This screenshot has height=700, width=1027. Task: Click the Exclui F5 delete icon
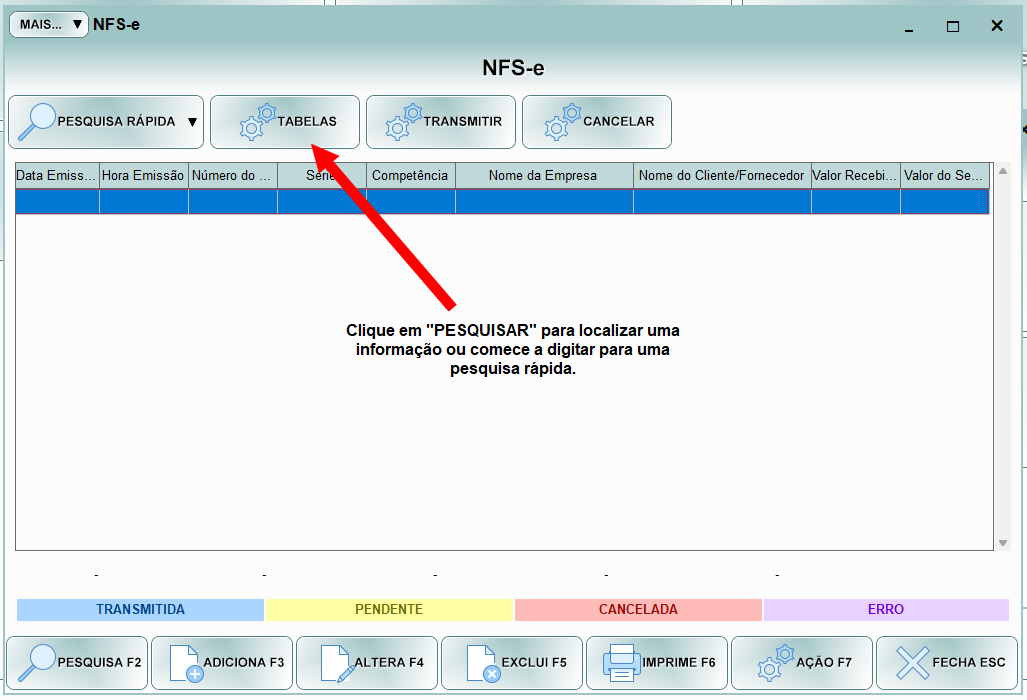tap(483, 662)
